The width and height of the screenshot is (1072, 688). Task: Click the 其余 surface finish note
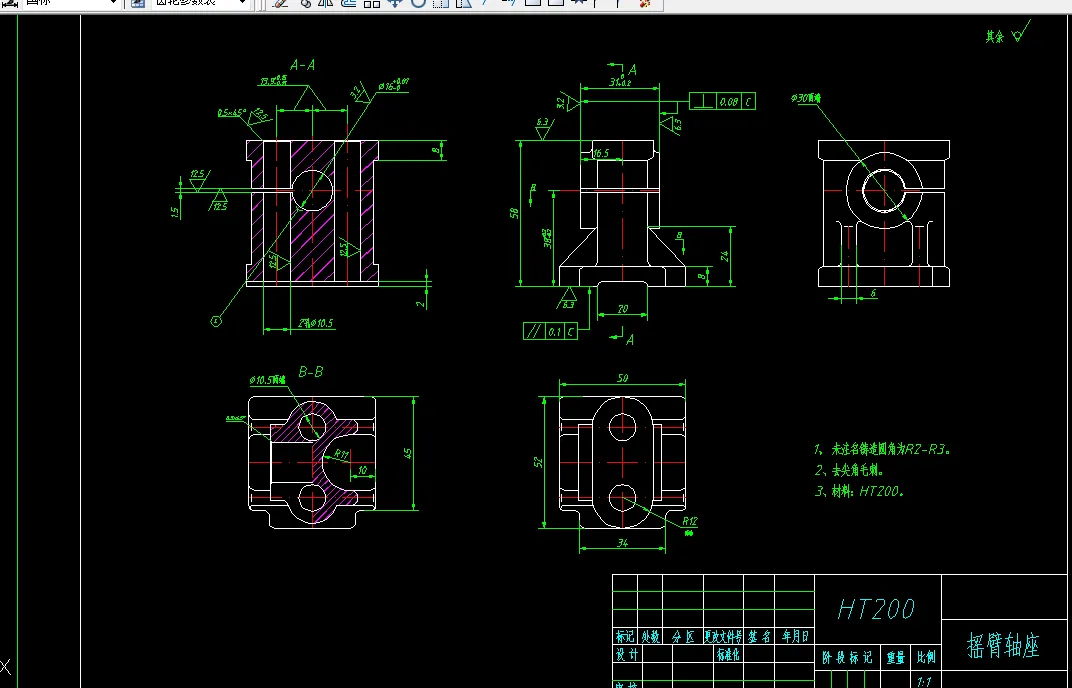pos(1008,34)
